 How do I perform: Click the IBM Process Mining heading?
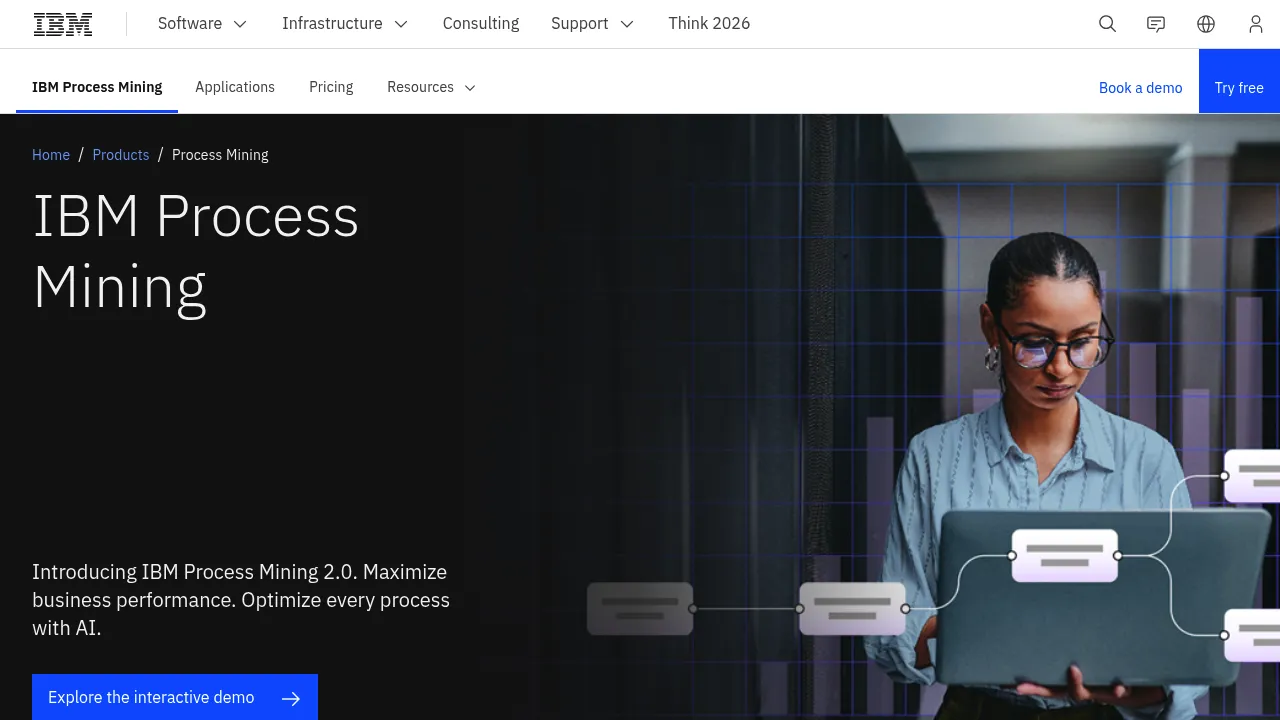click(196, 251)
